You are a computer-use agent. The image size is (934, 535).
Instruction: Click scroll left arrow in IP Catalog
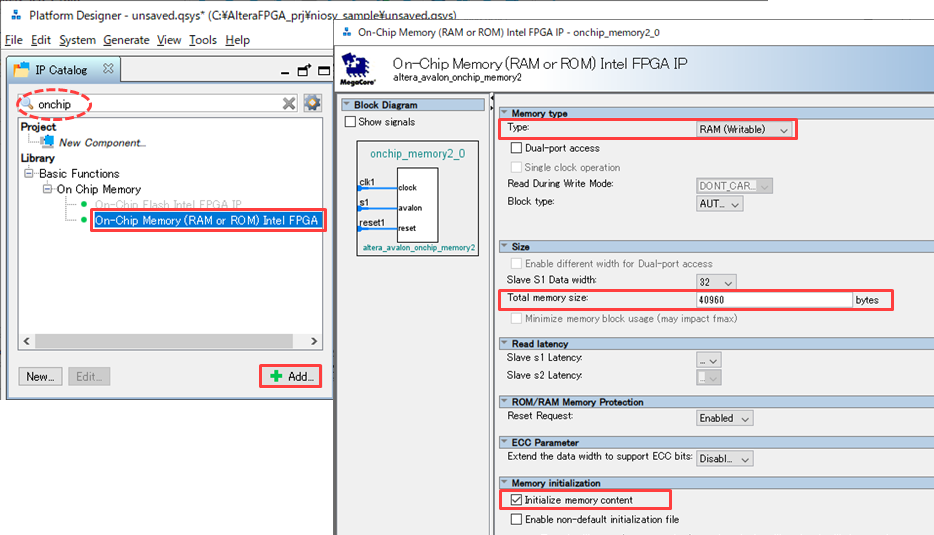[26, 341]
